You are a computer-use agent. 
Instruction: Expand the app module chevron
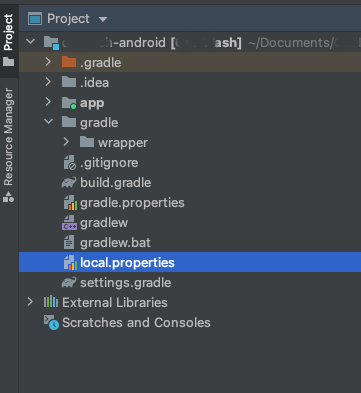tap(48, 102)
